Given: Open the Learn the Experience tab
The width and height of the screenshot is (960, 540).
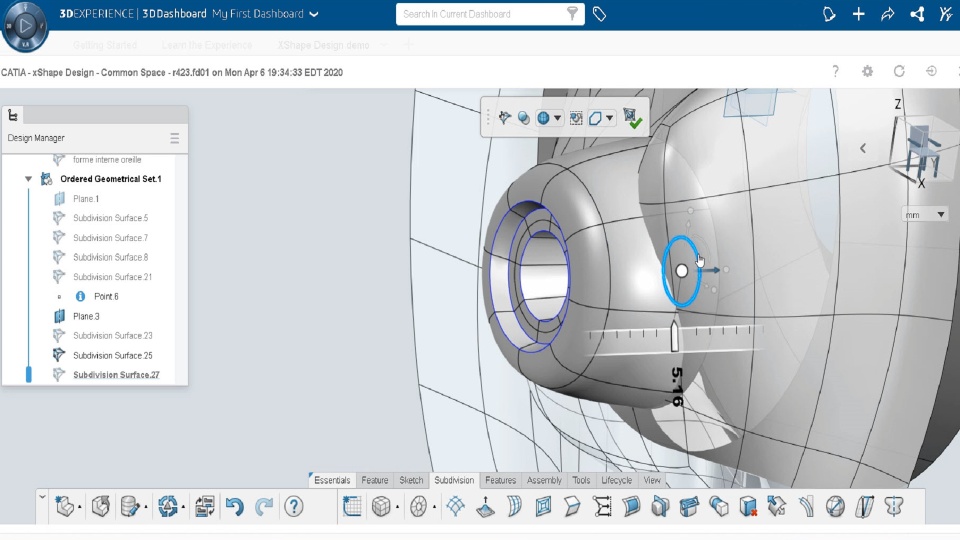Looking at the screenshot, I should point(207,45).
